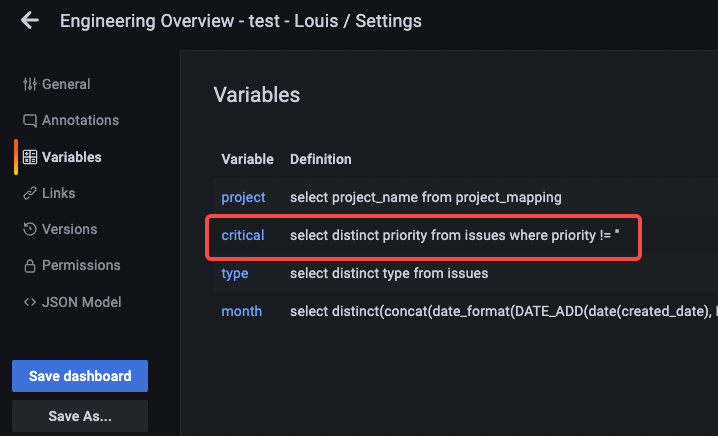Viewport: 718px width, 436px height.
Task: Click the General sliders icon
Action: (30, 84)
